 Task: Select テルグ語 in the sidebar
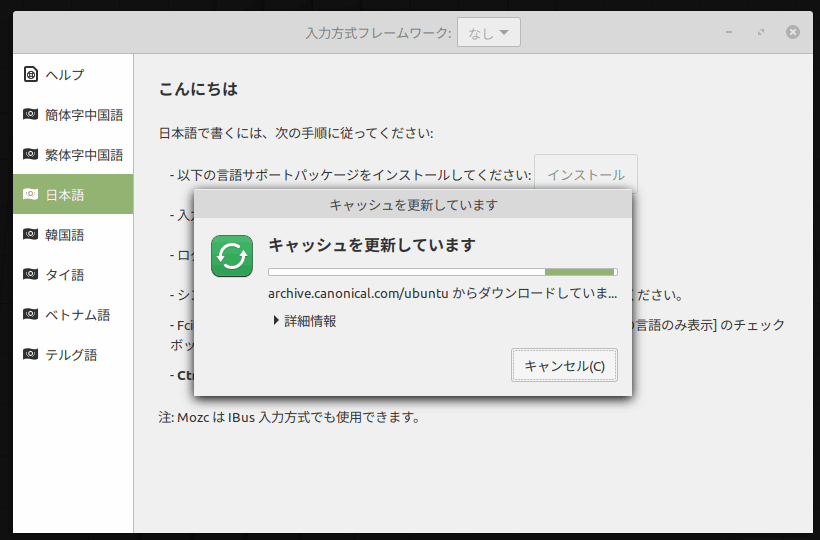pos(73,354)
